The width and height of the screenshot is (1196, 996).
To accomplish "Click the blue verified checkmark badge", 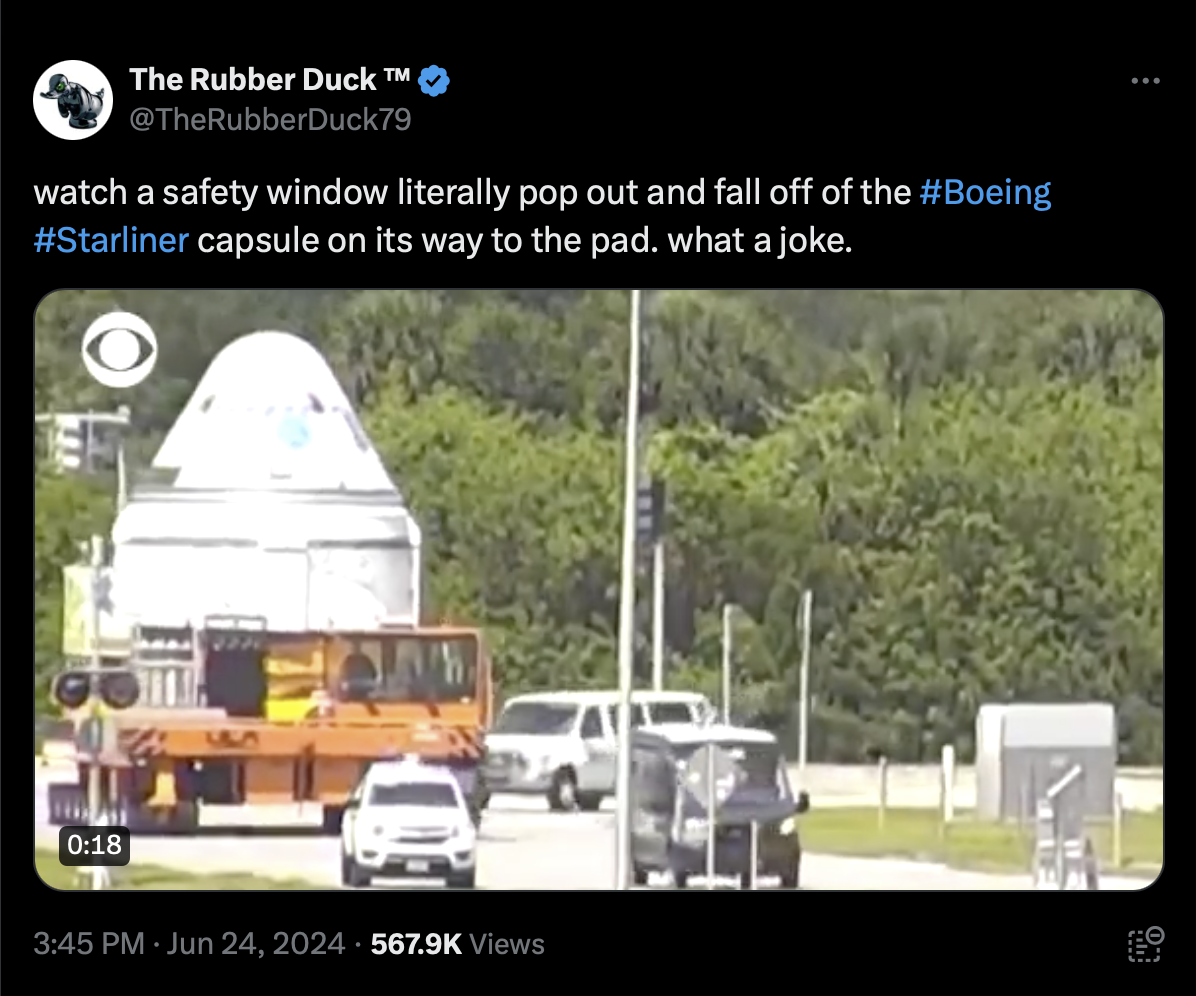I will 434,80.
